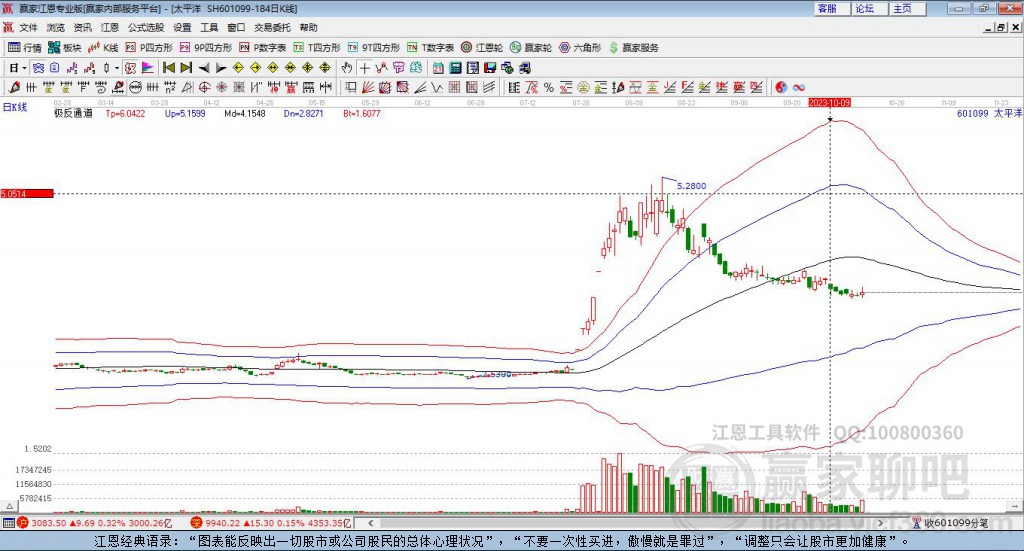
Task: Click the 收601099分笔 status entry
Action: point(951,523)
